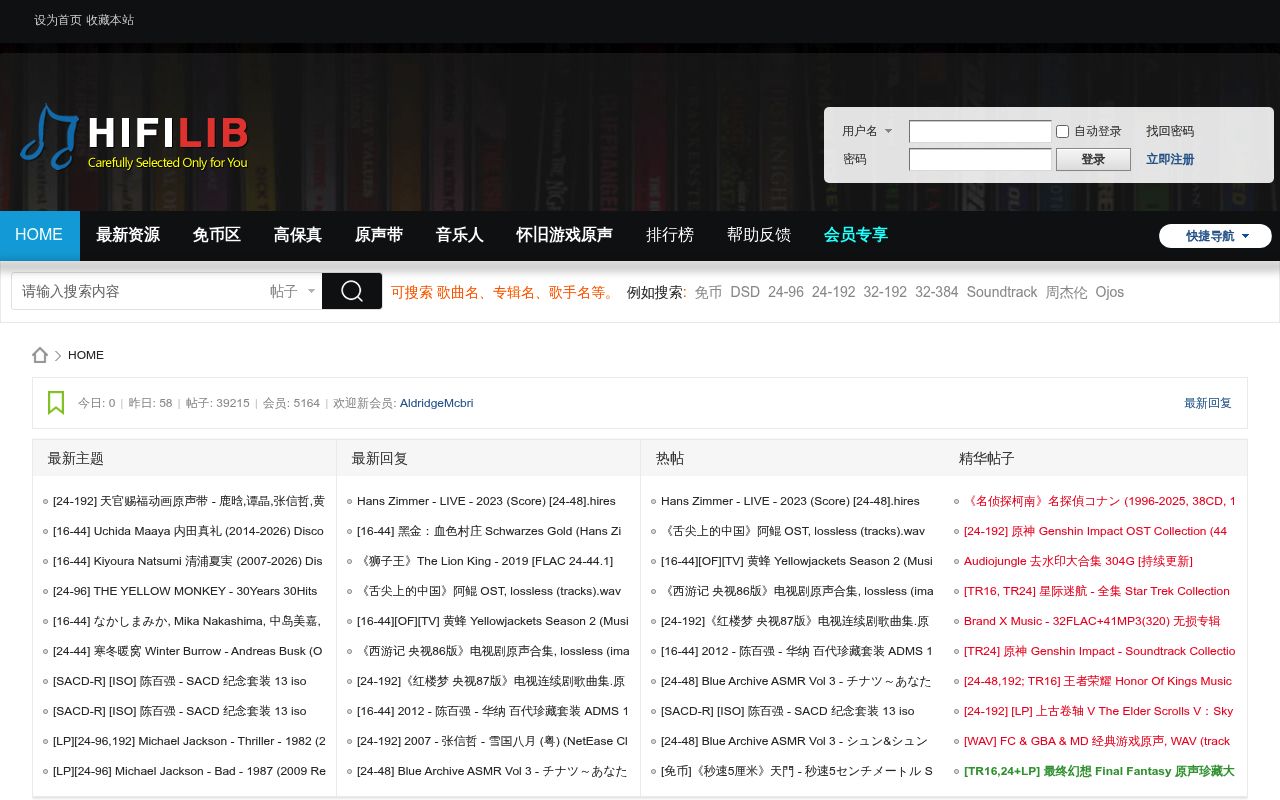Expand the 快捷导航 quick navigation menu

pos(1215,236)
